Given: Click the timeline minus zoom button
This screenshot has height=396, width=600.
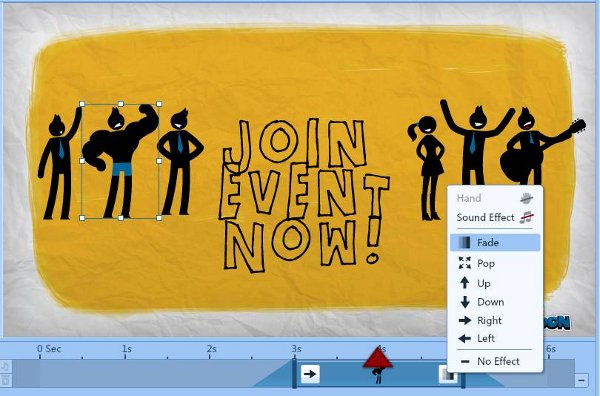Looking at the screenshot, I should pyautogui.click(x=581, y=380).
